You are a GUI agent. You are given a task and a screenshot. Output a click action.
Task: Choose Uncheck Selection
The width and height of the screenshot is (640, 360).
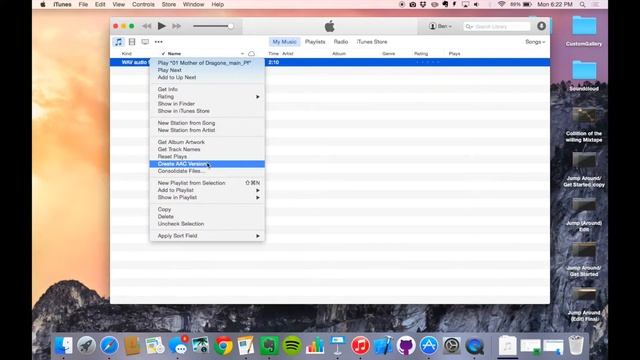click(x=207, y=224)
